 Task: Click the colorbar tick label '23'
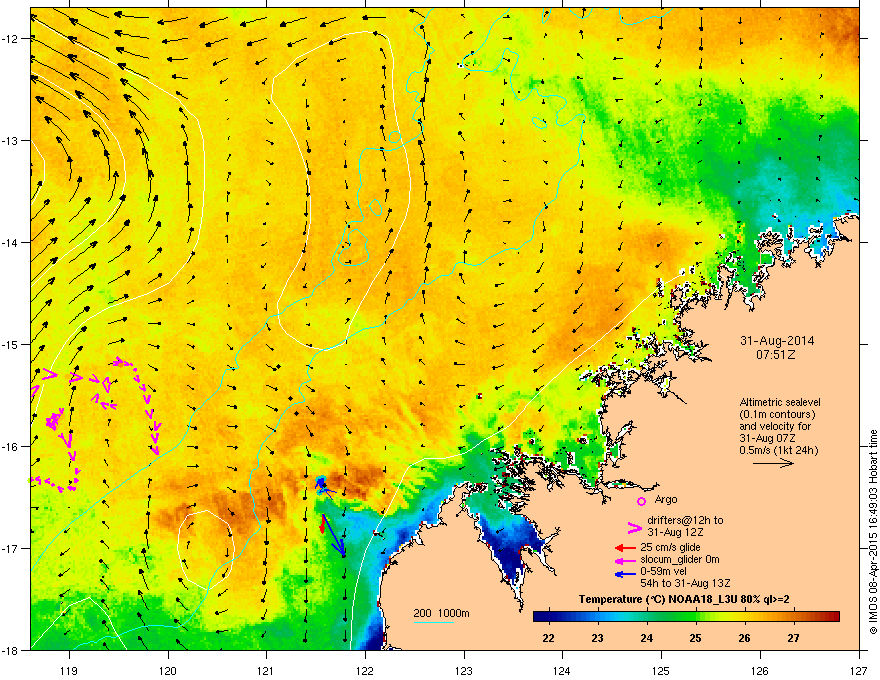598,638
